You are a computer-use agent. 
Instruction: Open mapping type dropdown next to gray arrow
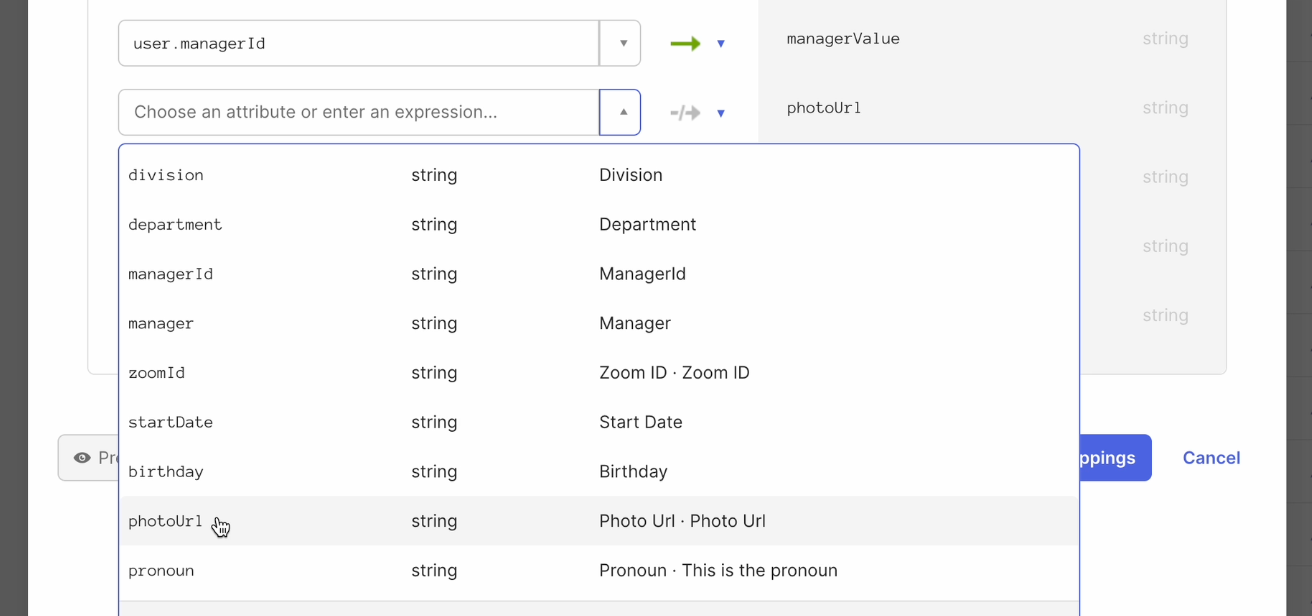tap(721, 113)
